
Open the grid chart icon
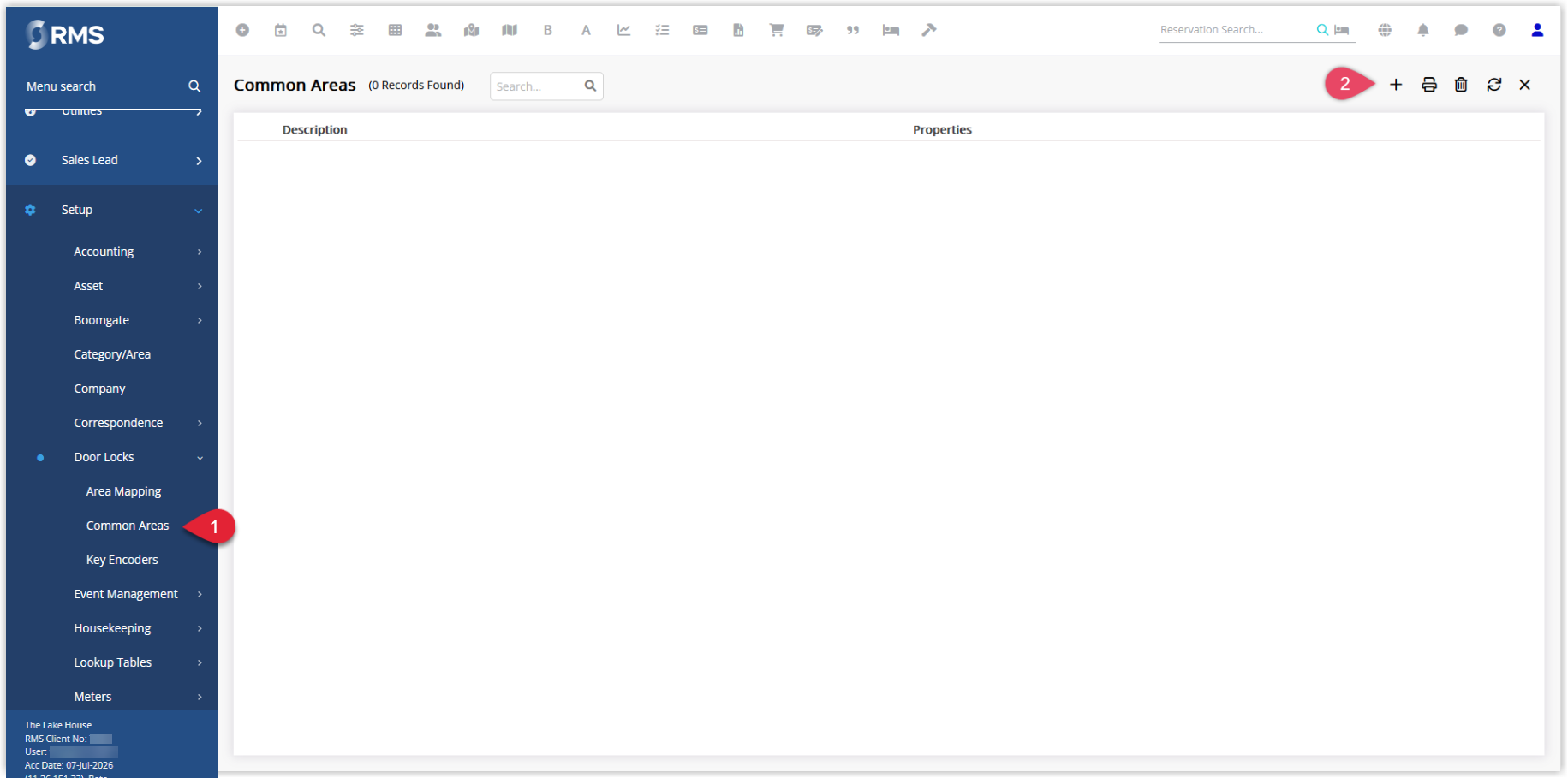(395, 30)
